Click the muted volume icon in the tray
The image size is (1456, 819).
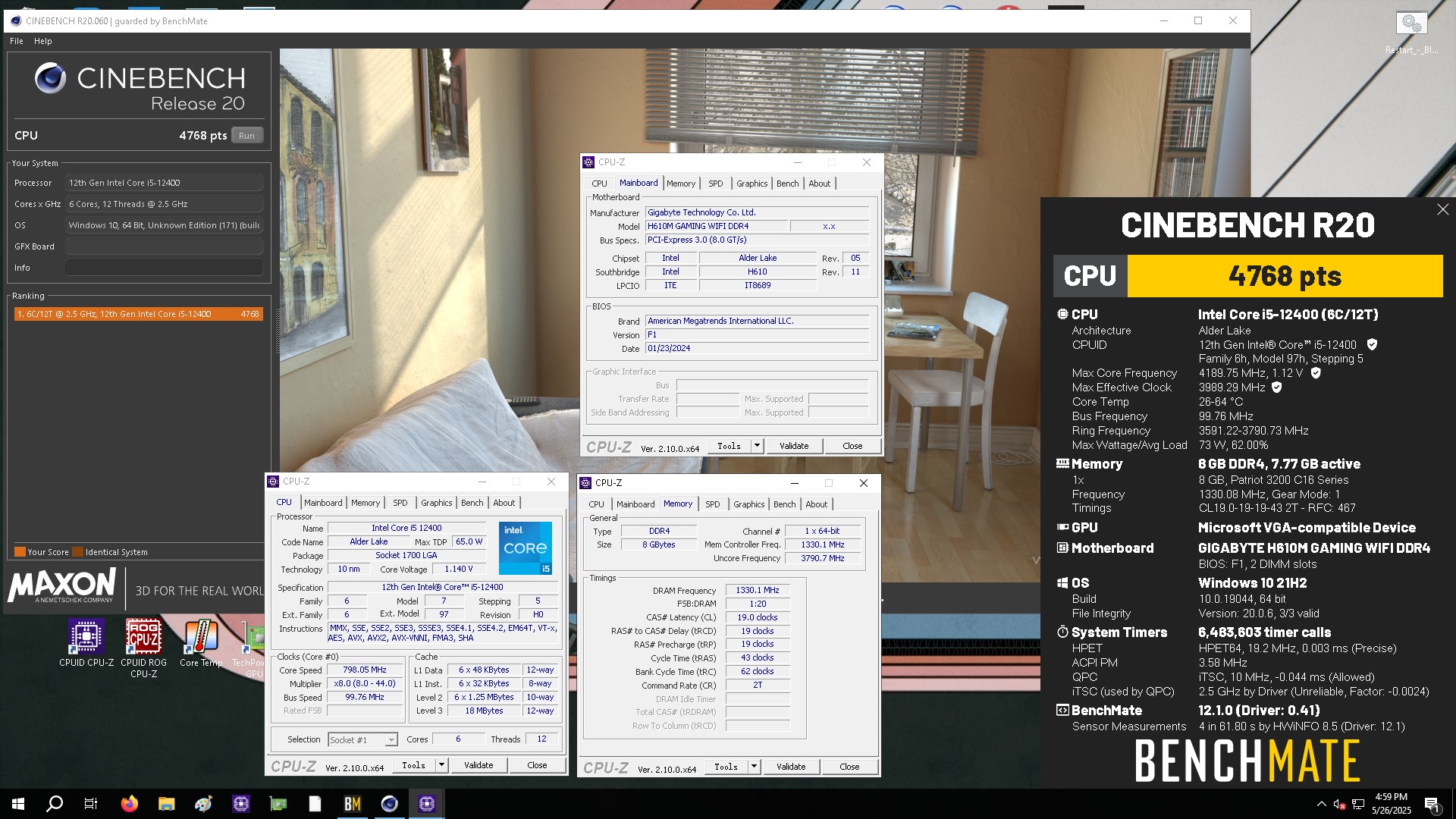pos(1339,804)
